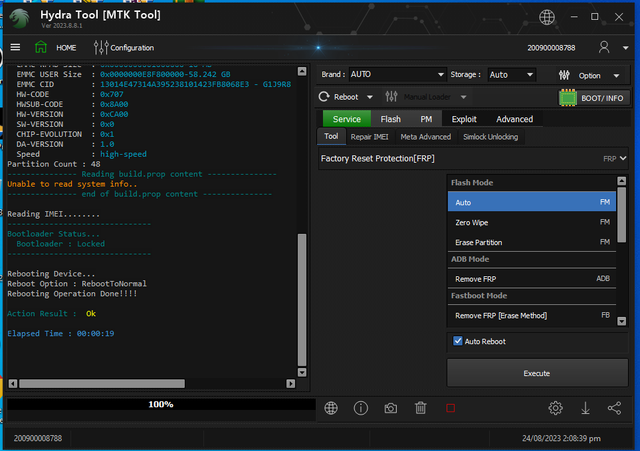Viewport: 640px width, 451px height.
Task: Click the mode list scrollbar thumb
Action: tap(622, 215)
